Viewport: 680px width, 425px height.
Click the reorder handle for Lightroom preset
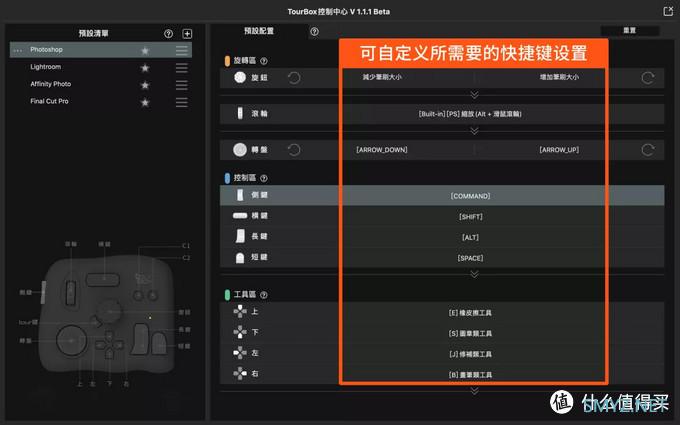[182, 68]
